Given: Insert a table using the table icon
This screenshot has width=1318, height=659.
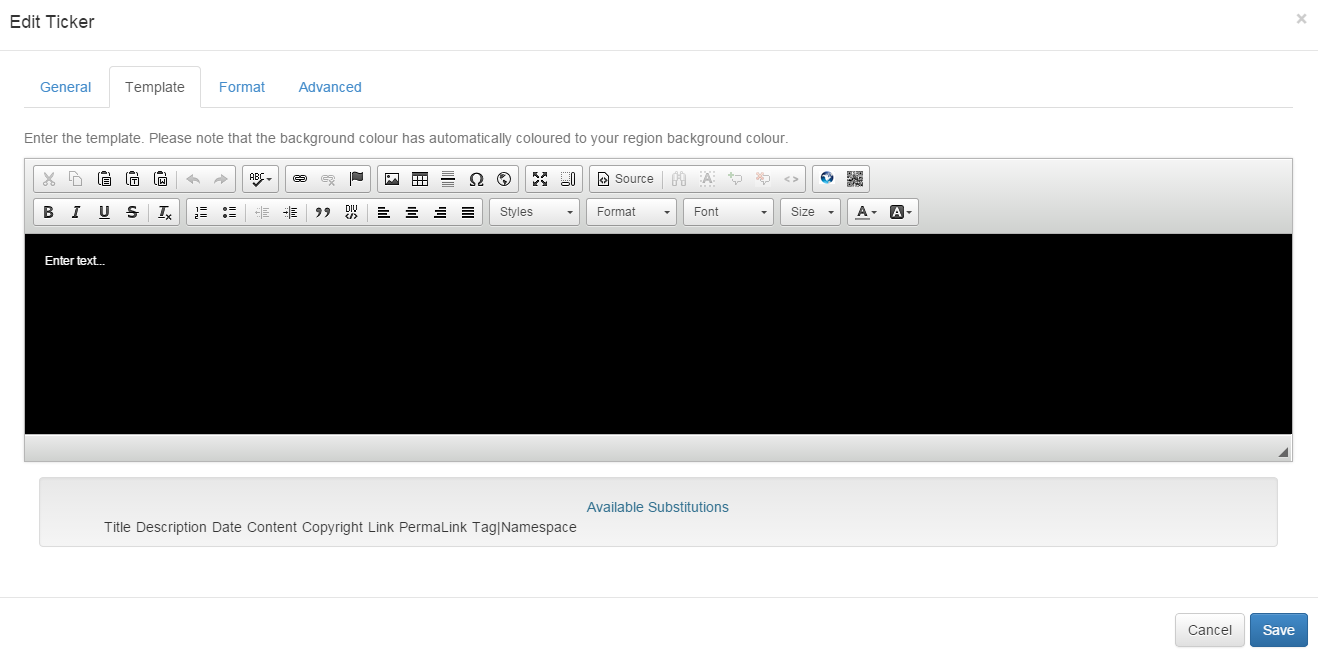Looking at the screenshot, I should [x=420, y=179].
